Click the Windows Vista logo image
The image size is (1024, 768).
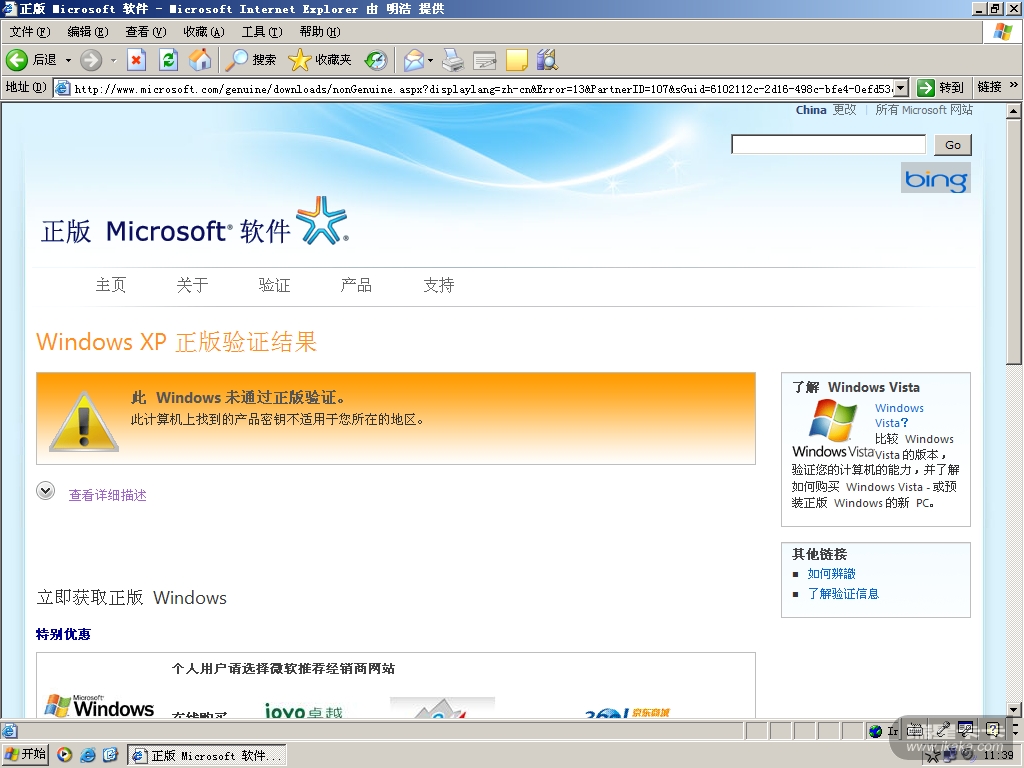point(833,428)
